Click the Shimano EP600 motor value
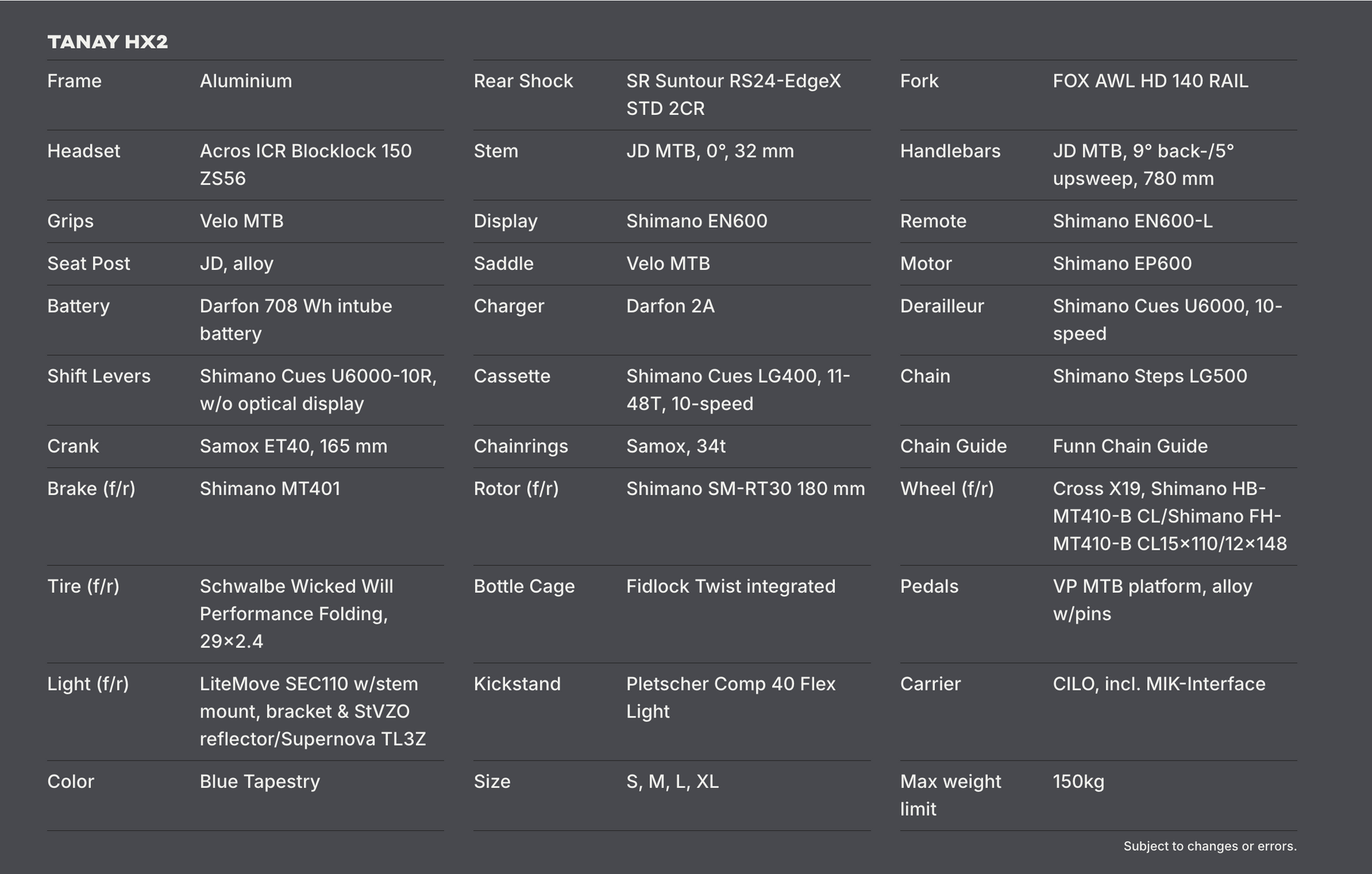 coord(1122,264)
